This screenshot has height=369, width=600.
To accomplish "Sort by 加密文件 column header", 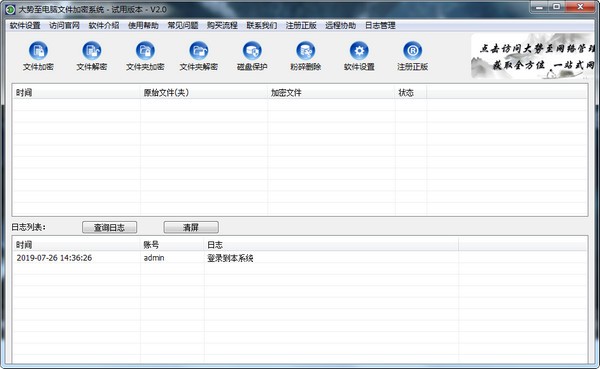I will click(x=332, y=93).
